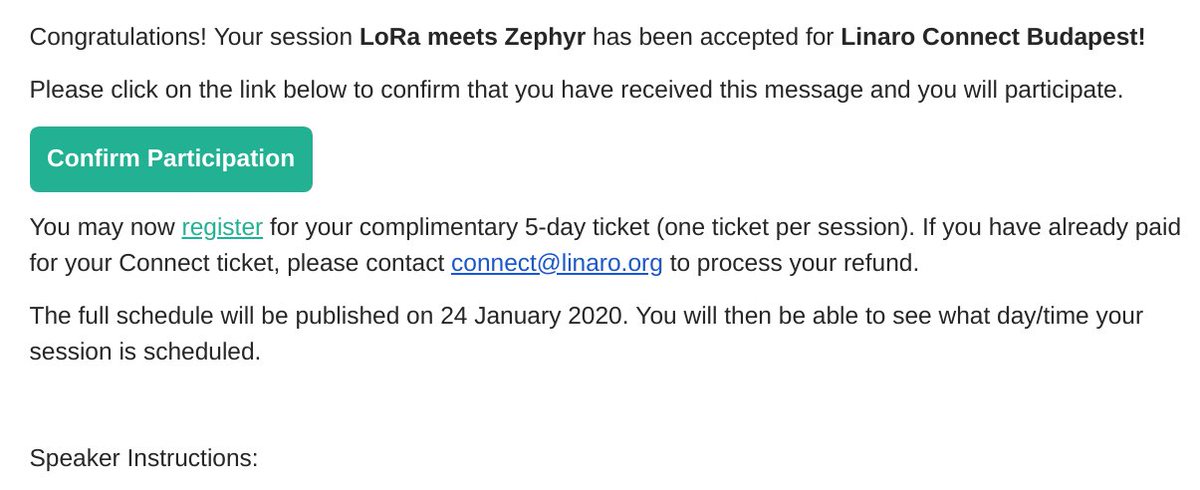Click the Speaker Instructions: heading
The height and width of the screenshot is (490, 1200).
(144, 458)
